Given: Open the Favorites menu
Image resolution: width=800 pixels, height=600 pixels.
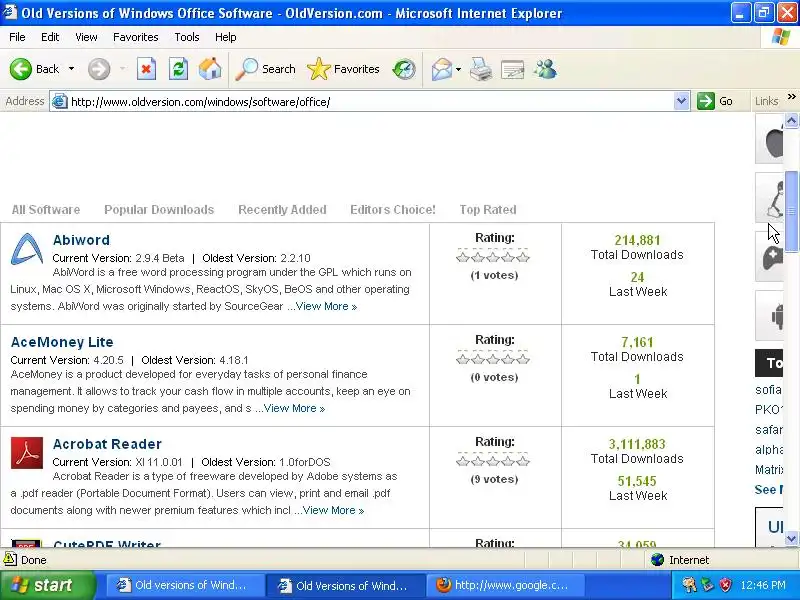Looking at the screenshot, I should tap(136, 37).
